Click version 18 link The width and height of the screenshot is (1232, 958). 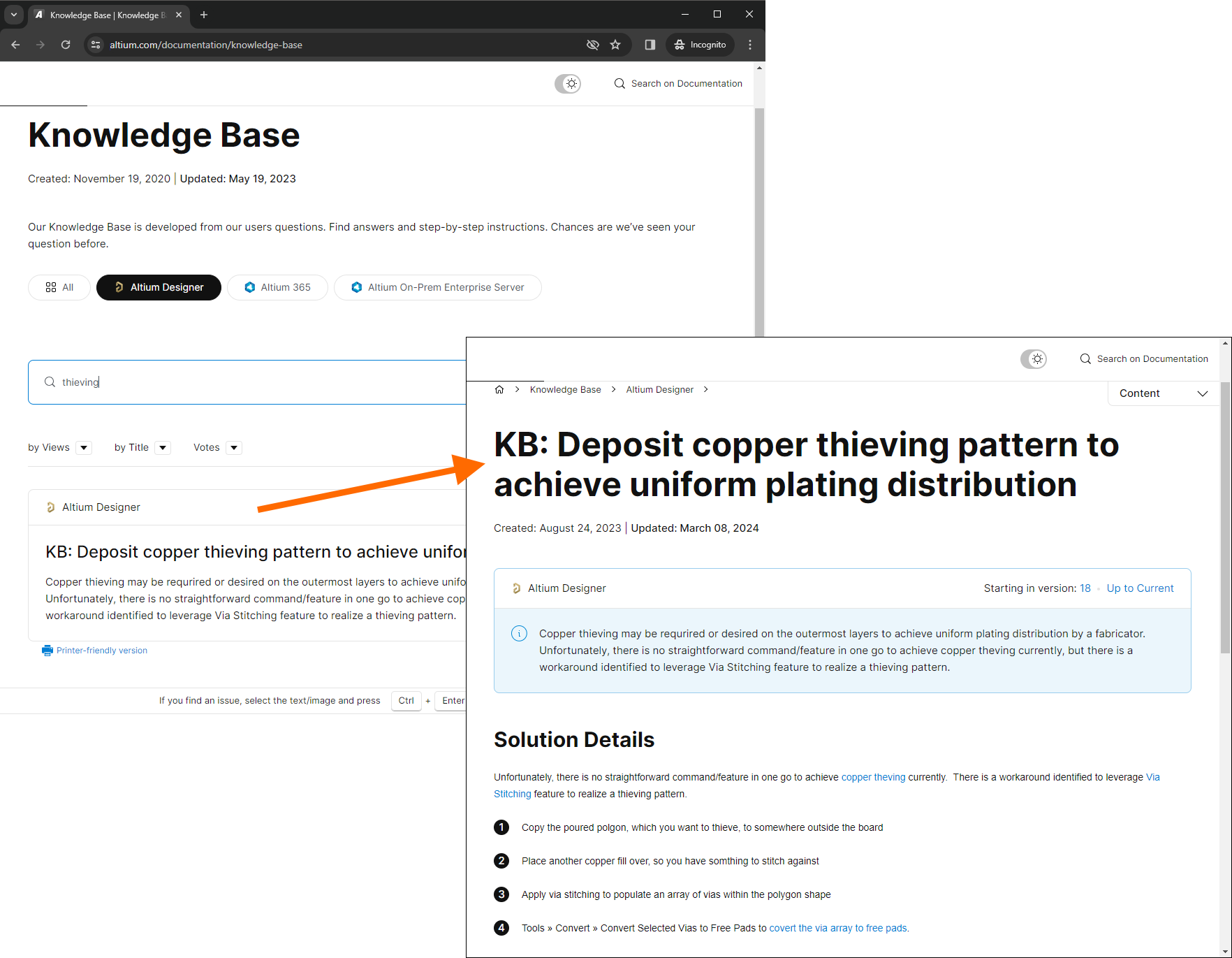point(1085,588)
